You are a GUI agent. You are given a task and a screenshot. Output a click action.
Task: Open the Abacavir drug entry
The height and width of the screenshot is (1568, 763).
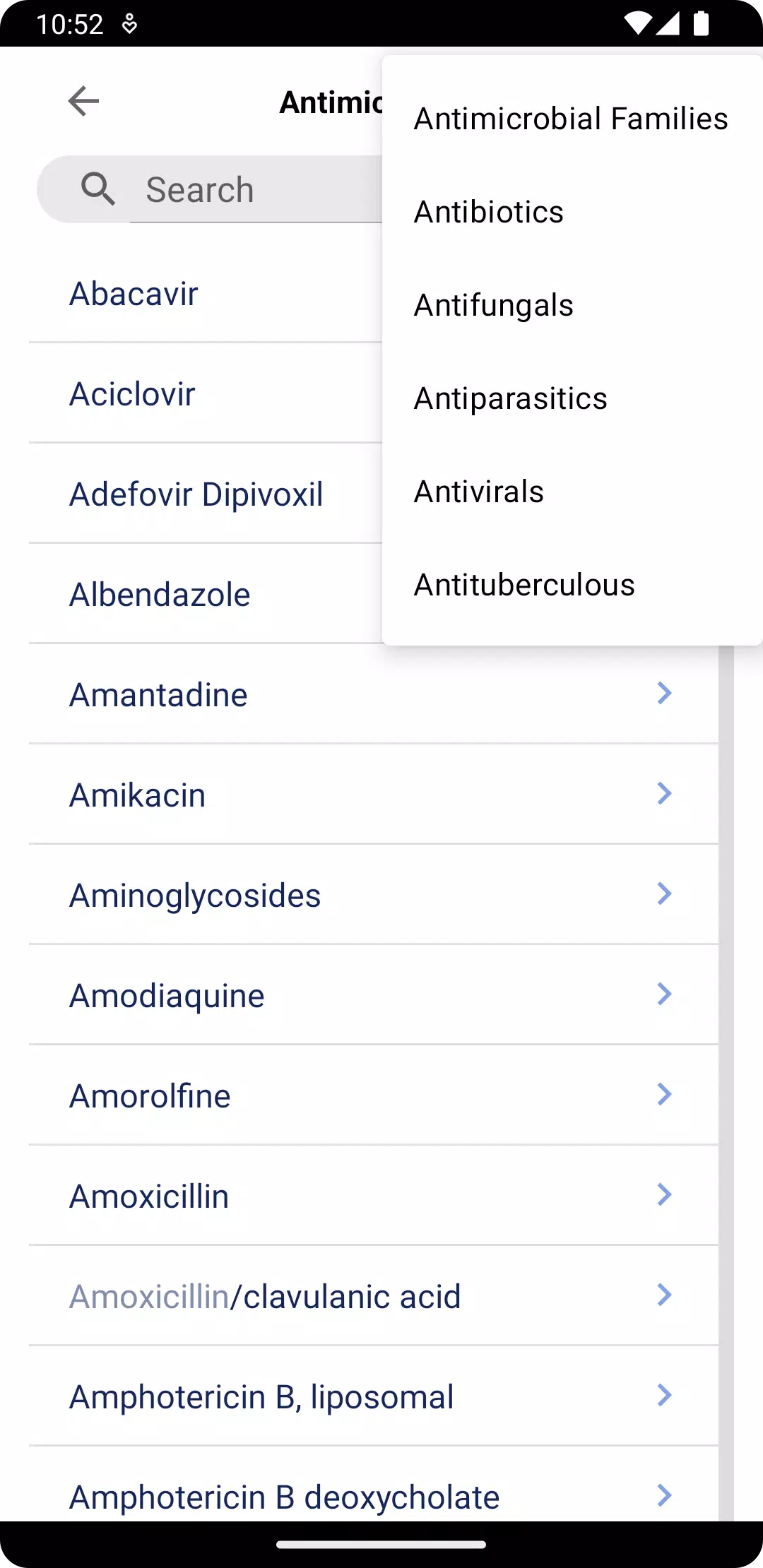(205, 294)
